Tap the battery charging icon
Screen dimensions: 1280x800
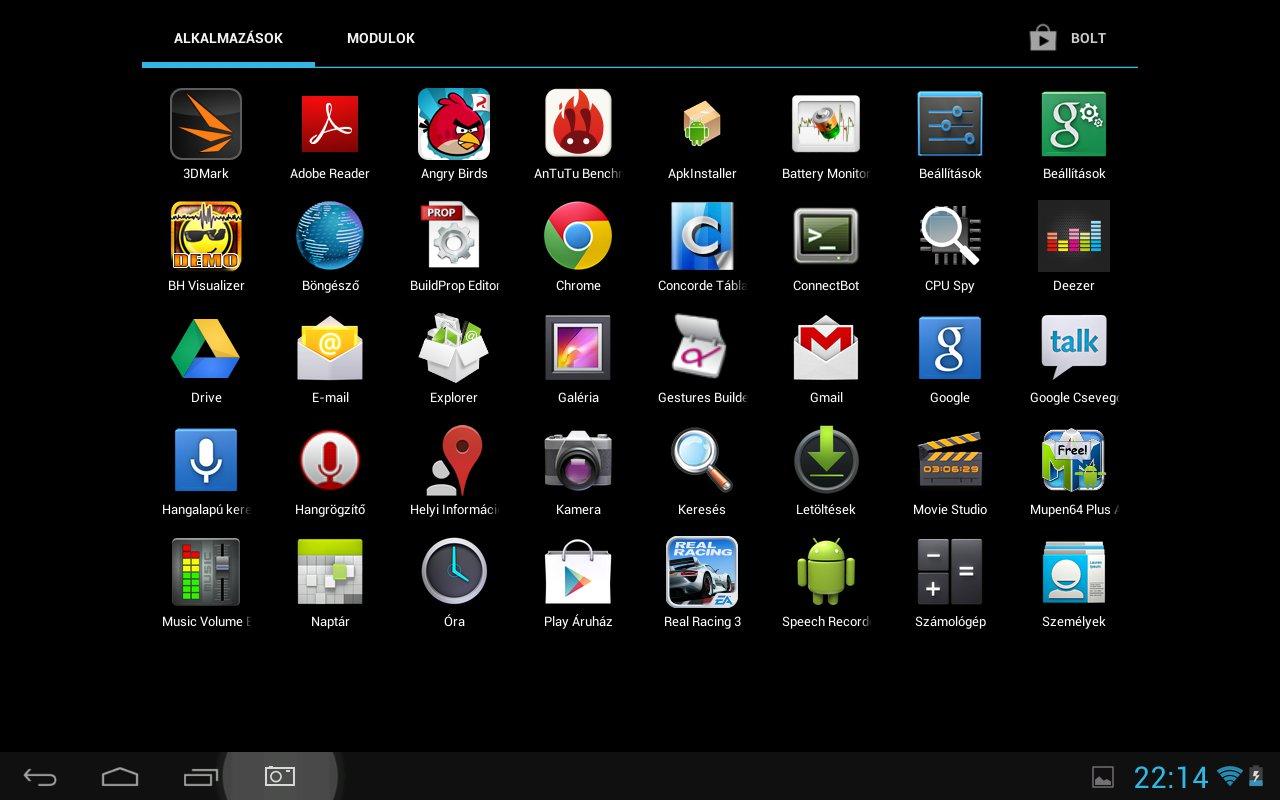pyautogui.click(x=1256, y=776)
